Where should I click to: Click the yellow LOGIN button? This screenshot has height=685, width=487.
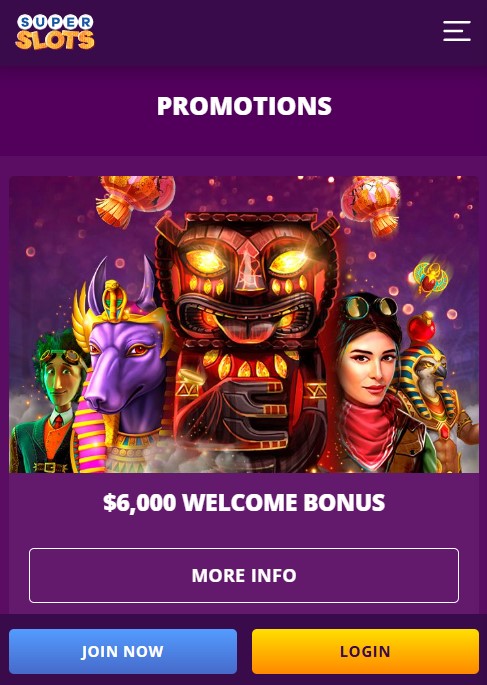(365, 651)
